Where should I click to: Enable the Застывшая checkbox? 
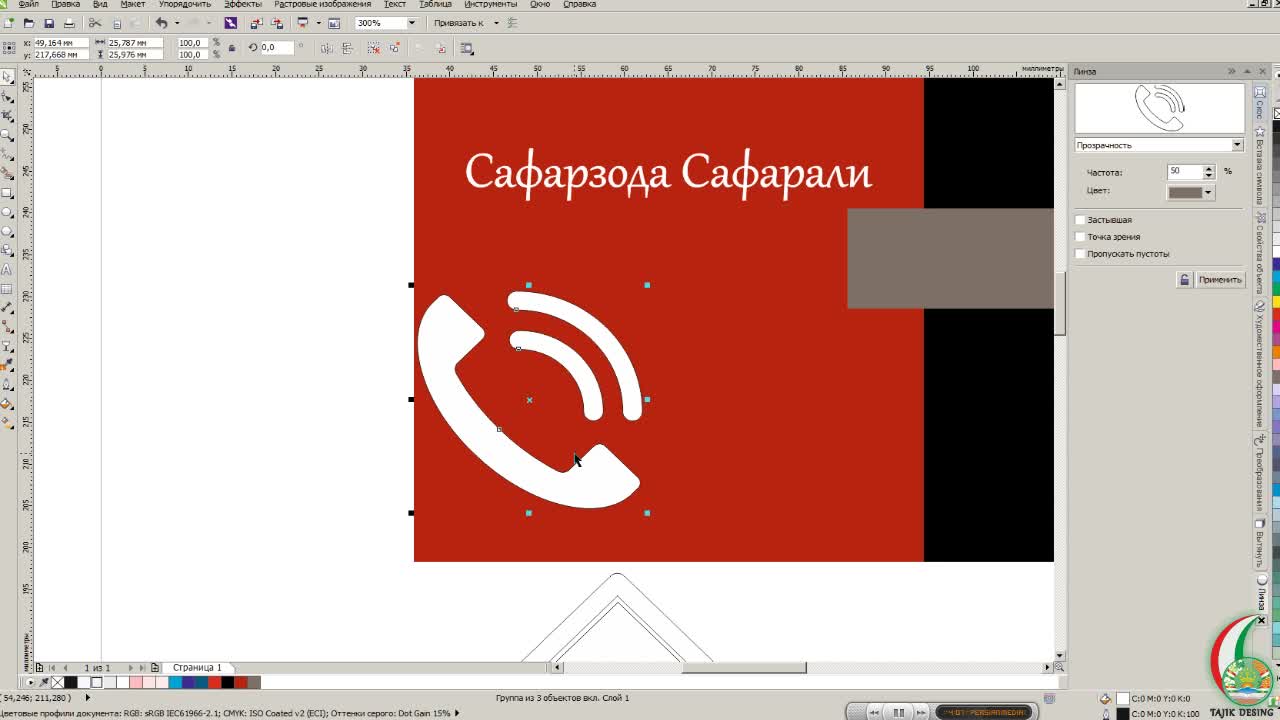click(1080, 220)
